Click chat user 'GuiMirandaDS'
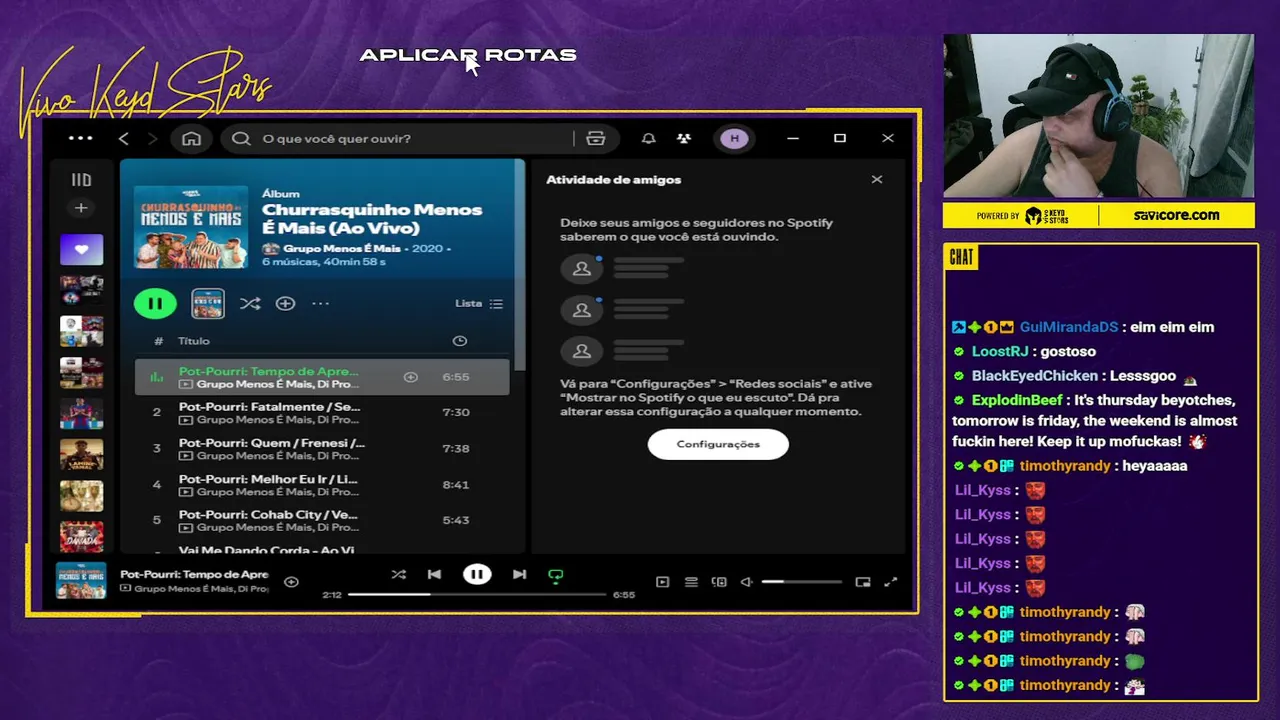The width and height of the screenshot is (1280, 720). point(1068,327)
